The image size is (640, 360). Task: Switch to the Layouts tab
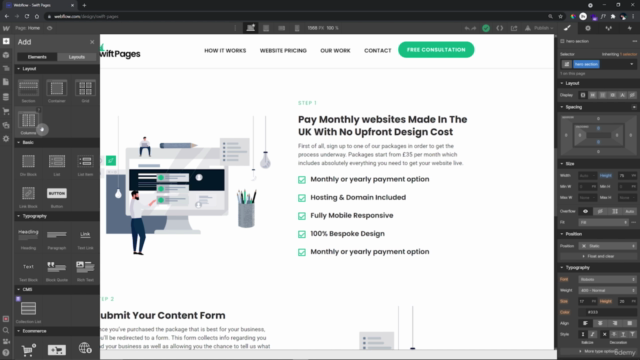[x=77, y=57]
